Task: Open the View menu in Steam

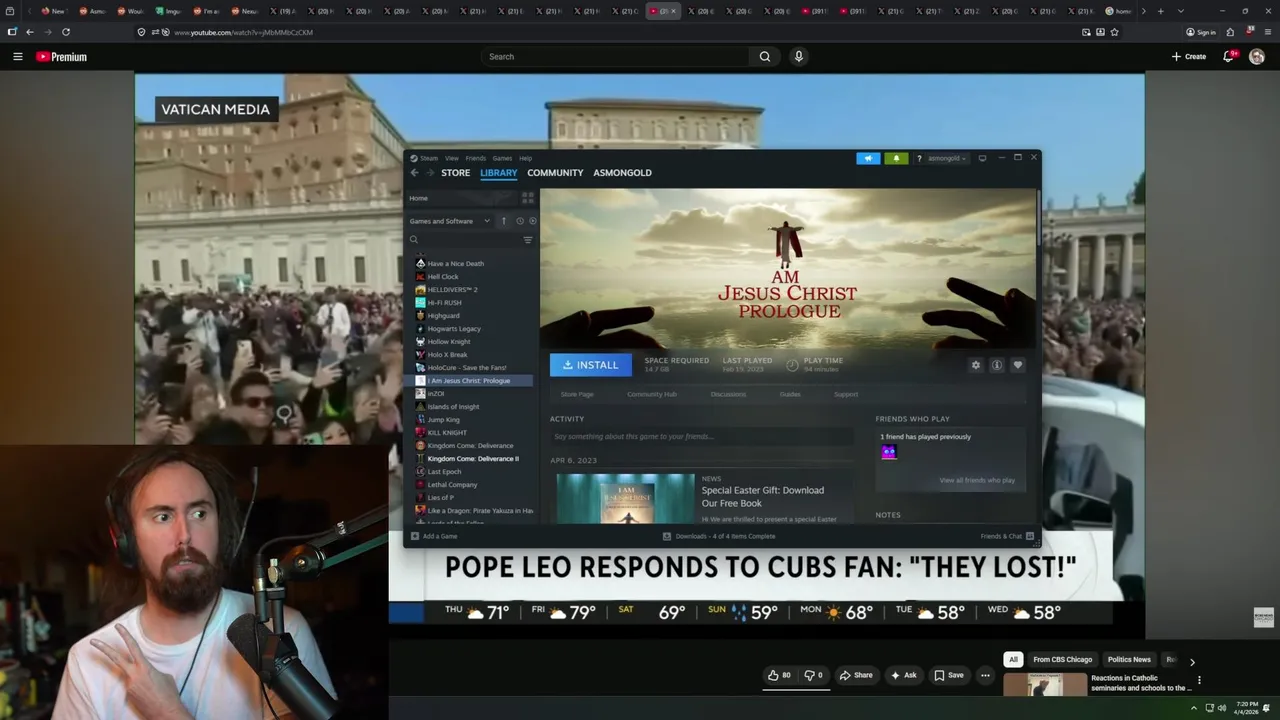Action: pyautogui.click(x=452, y=158)
